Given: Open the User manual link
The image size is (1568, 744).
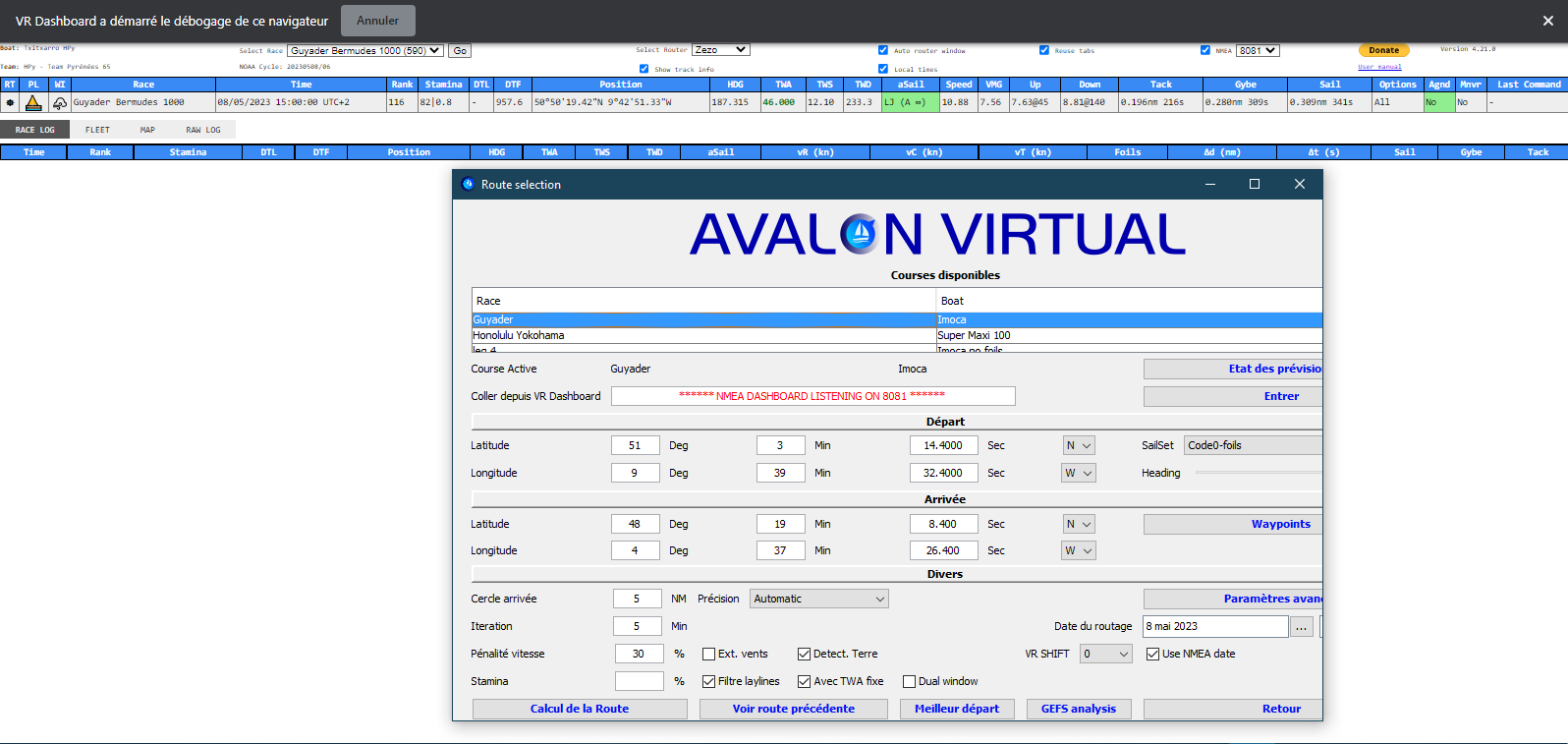Looking at the screenshot, I should point(1379,67).
